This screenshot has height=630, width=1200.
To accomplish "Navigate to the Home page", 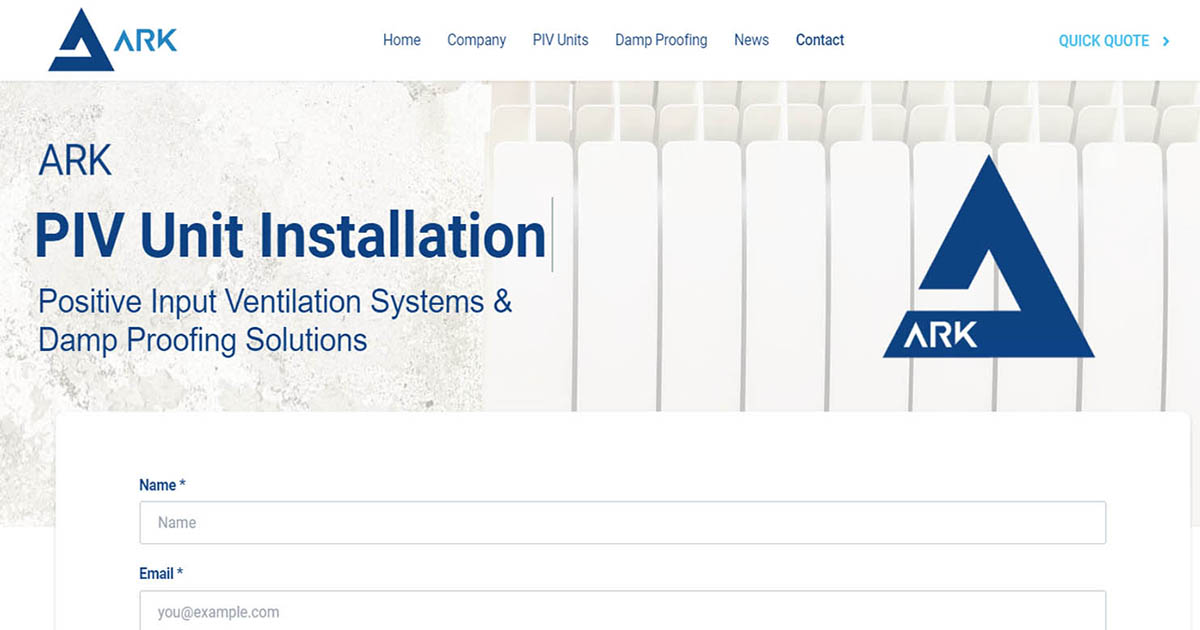I will [401, 40].
